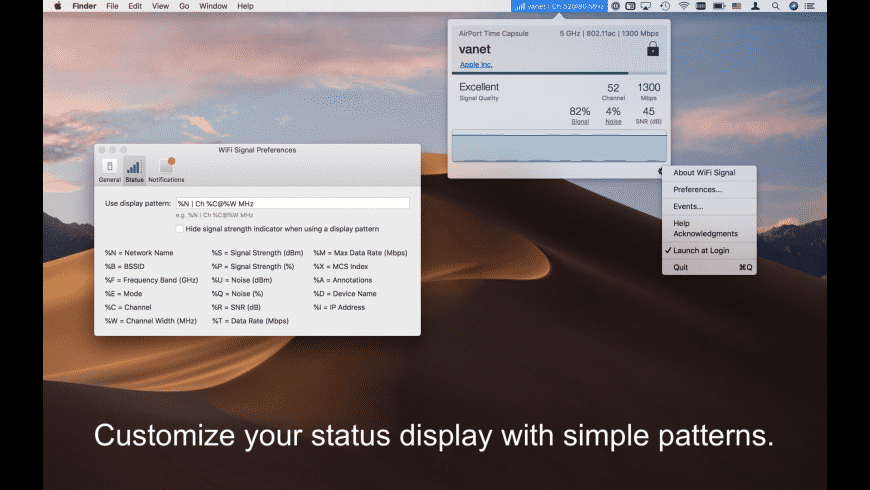Click the display pattern text field

292,204
